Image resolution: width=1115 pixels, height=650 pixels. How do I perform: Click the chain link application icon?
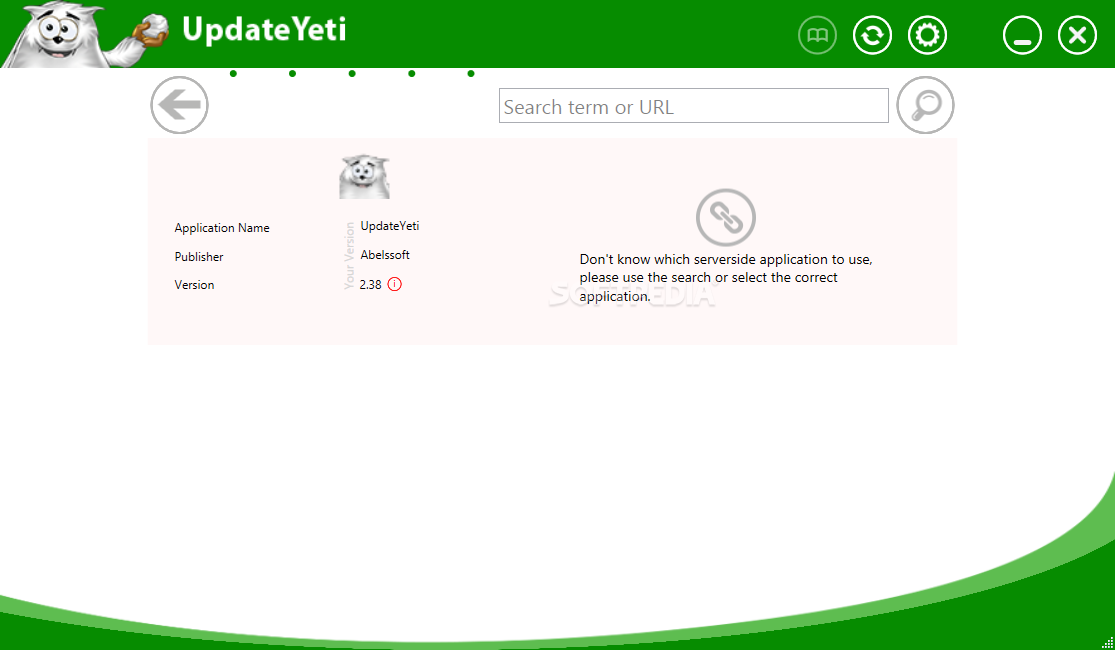725,218
